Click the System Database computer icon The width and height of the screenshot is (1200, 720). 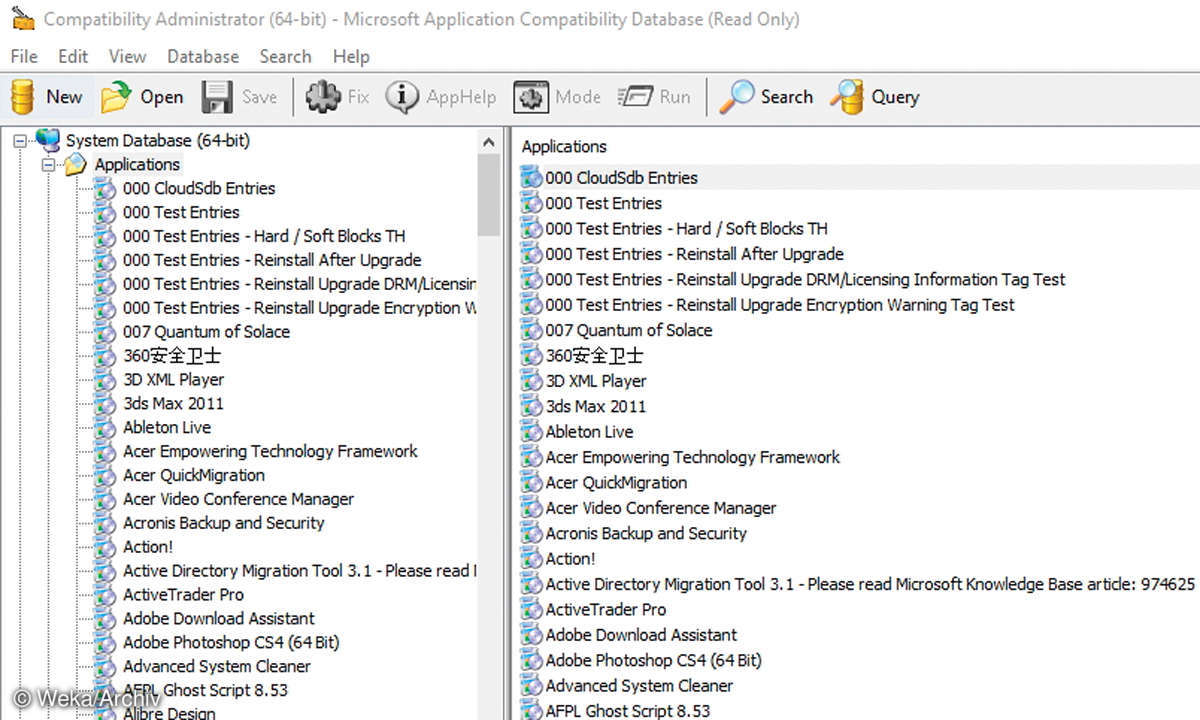coord(47,140)
